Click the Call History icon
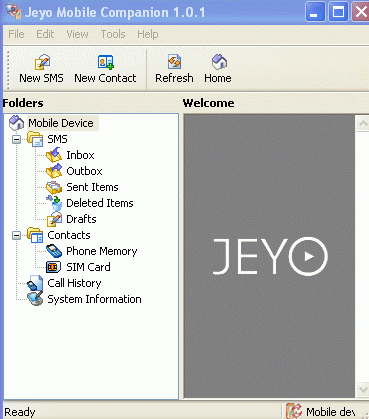 coord(35,283)
